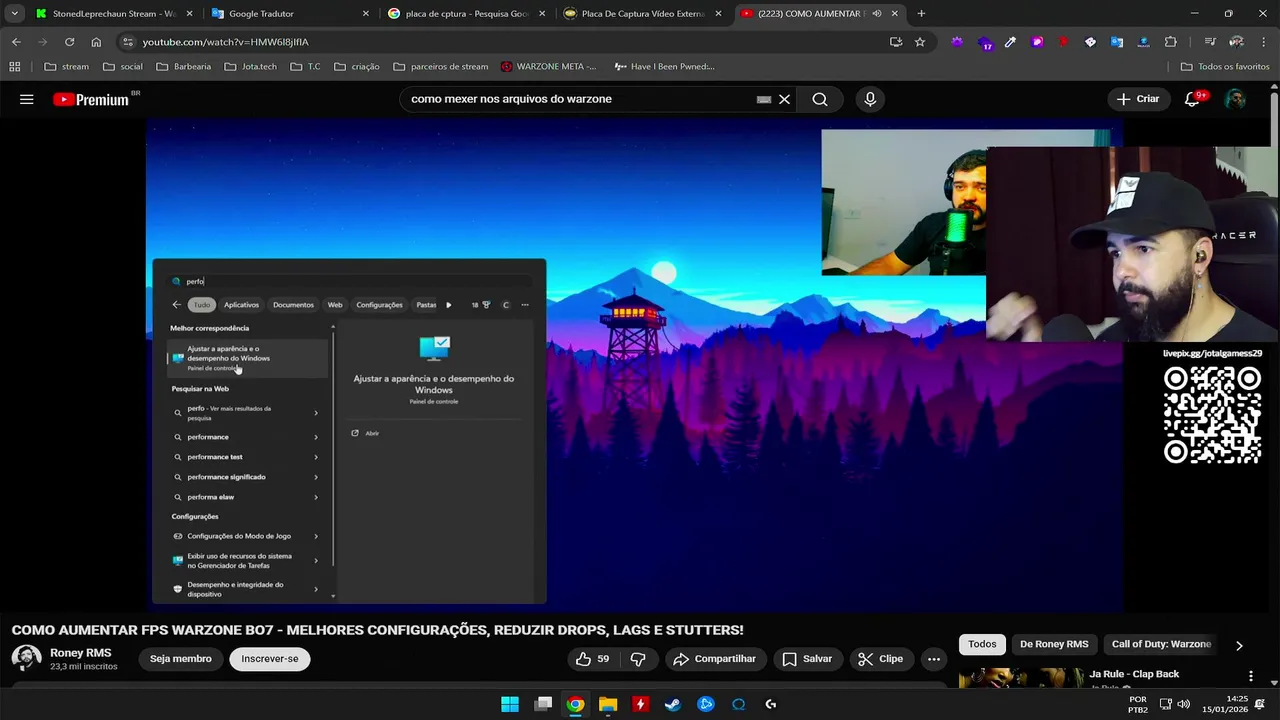Open the browser home page
Screen dimensions: 1280x720
(96, 42)
